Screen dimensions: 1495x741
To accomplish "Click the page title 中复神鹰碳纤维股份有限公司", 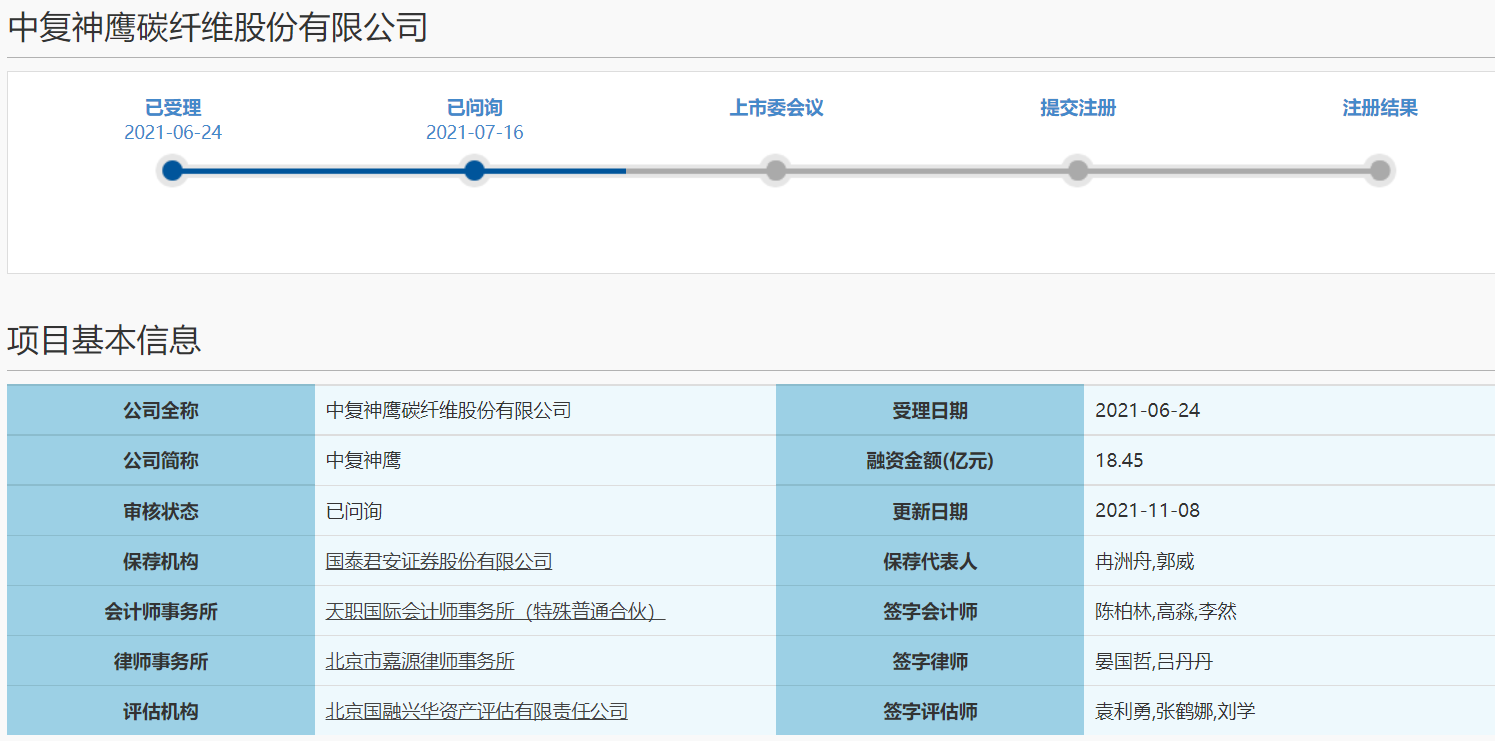I will click(x=218, y=27).
